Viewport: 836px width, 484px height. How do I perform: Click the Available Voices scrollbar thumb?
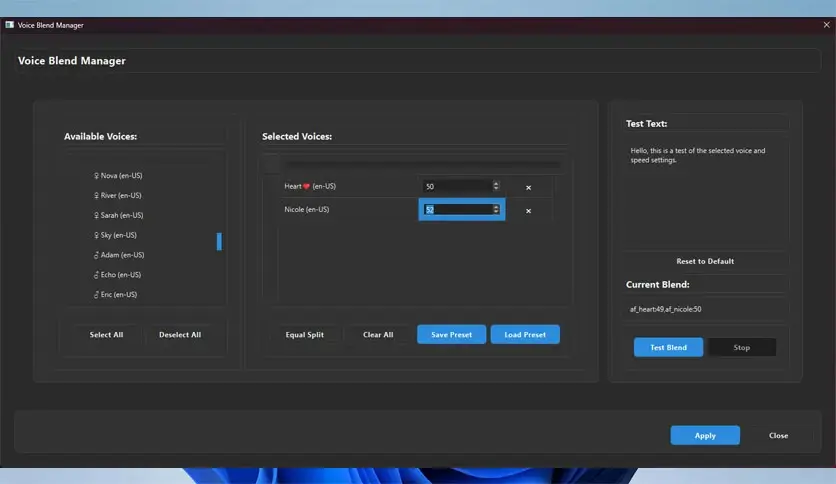click(x=219, y=241)
